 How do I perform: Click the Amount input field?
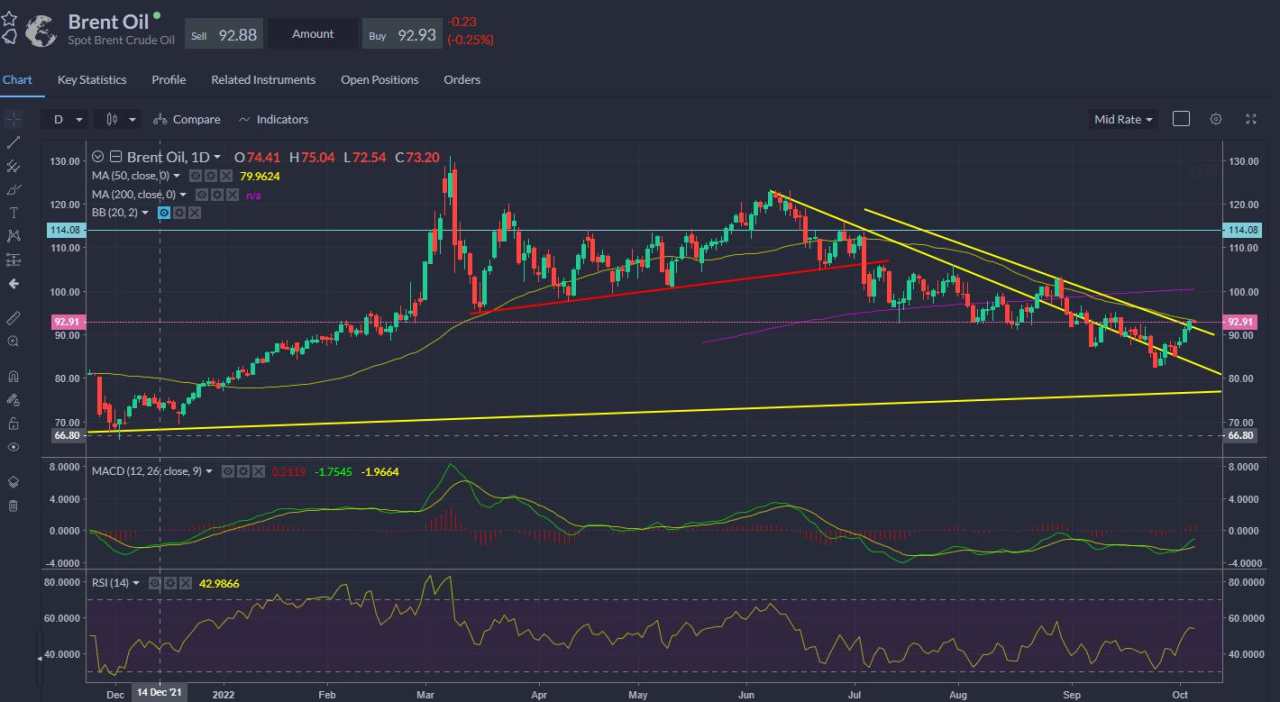[x=313, y=34]
